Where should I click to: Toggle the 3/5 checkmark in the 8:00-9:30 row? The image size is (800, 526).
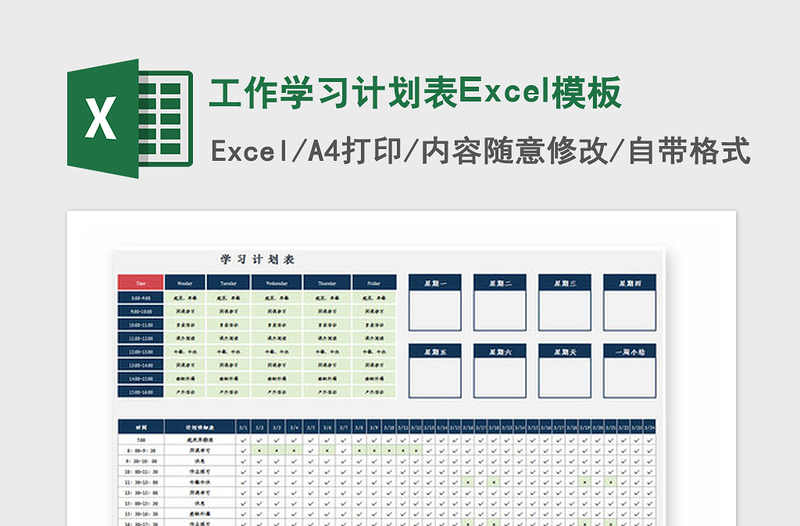click(311, 450)
